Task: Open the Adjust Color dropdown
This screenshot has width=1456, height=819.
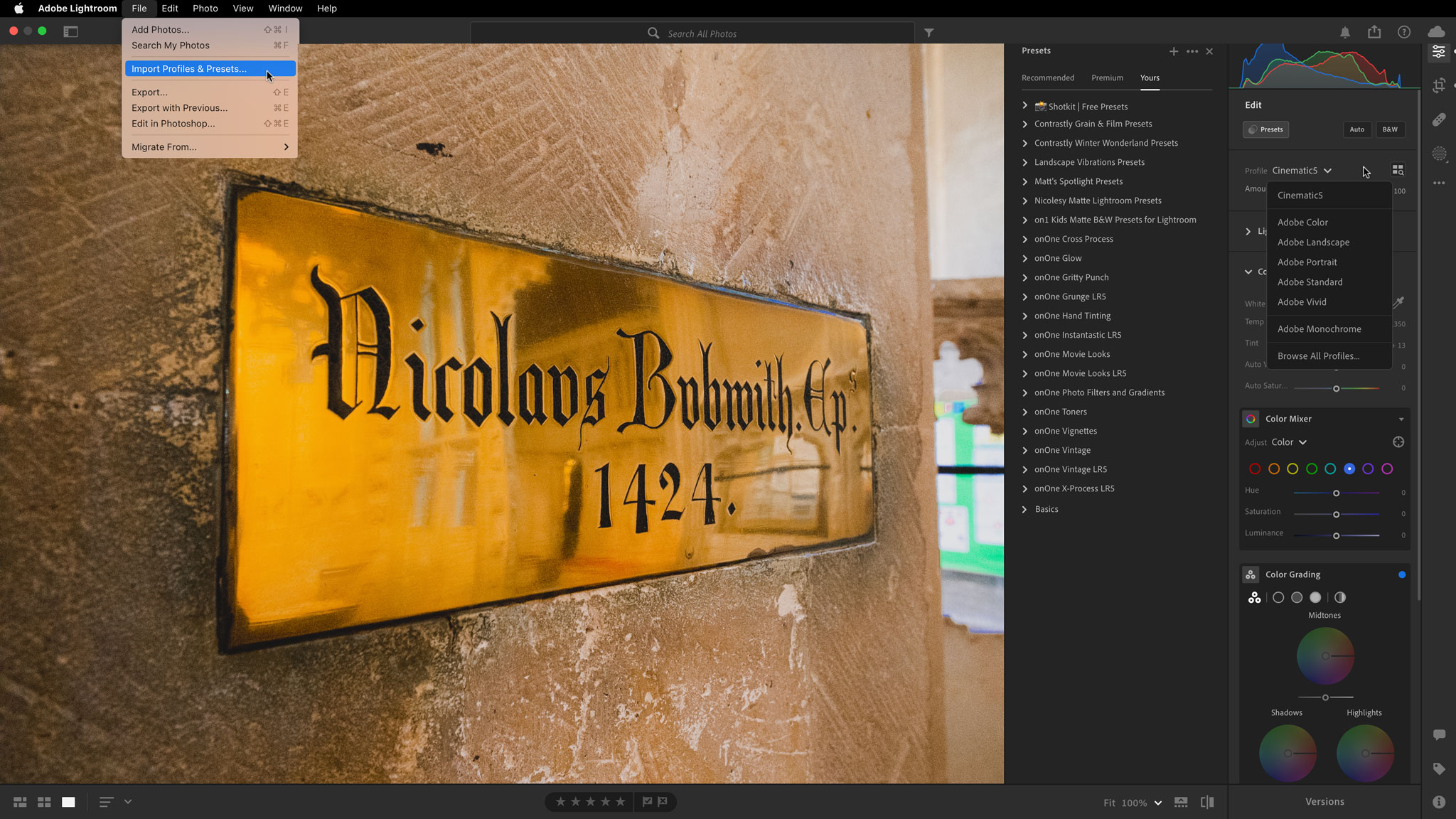Action: click(1289, 442)
